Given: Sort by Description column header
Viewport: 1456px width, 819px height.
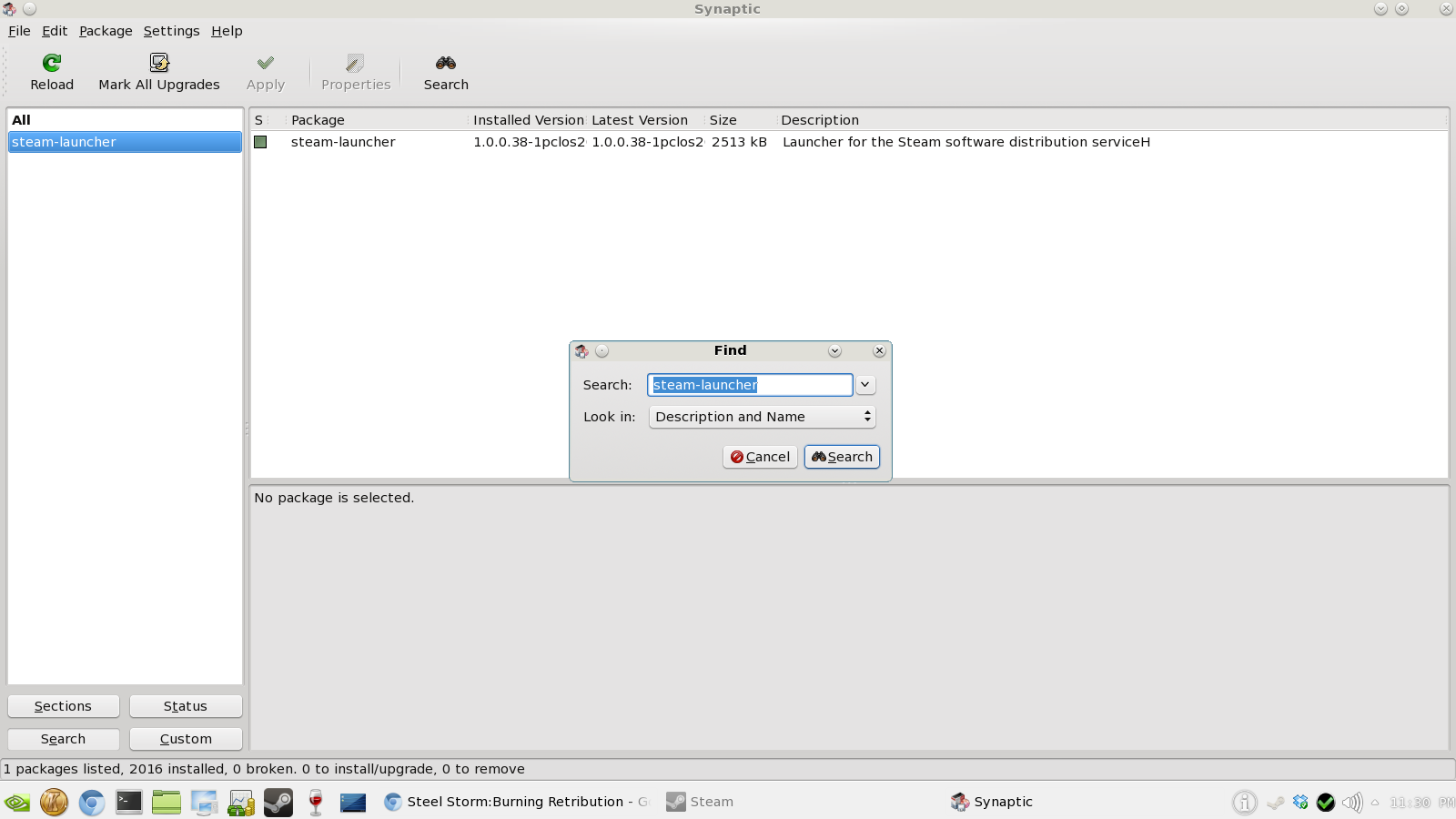Looking at the screenshot, I should [x=1112, y=120].
